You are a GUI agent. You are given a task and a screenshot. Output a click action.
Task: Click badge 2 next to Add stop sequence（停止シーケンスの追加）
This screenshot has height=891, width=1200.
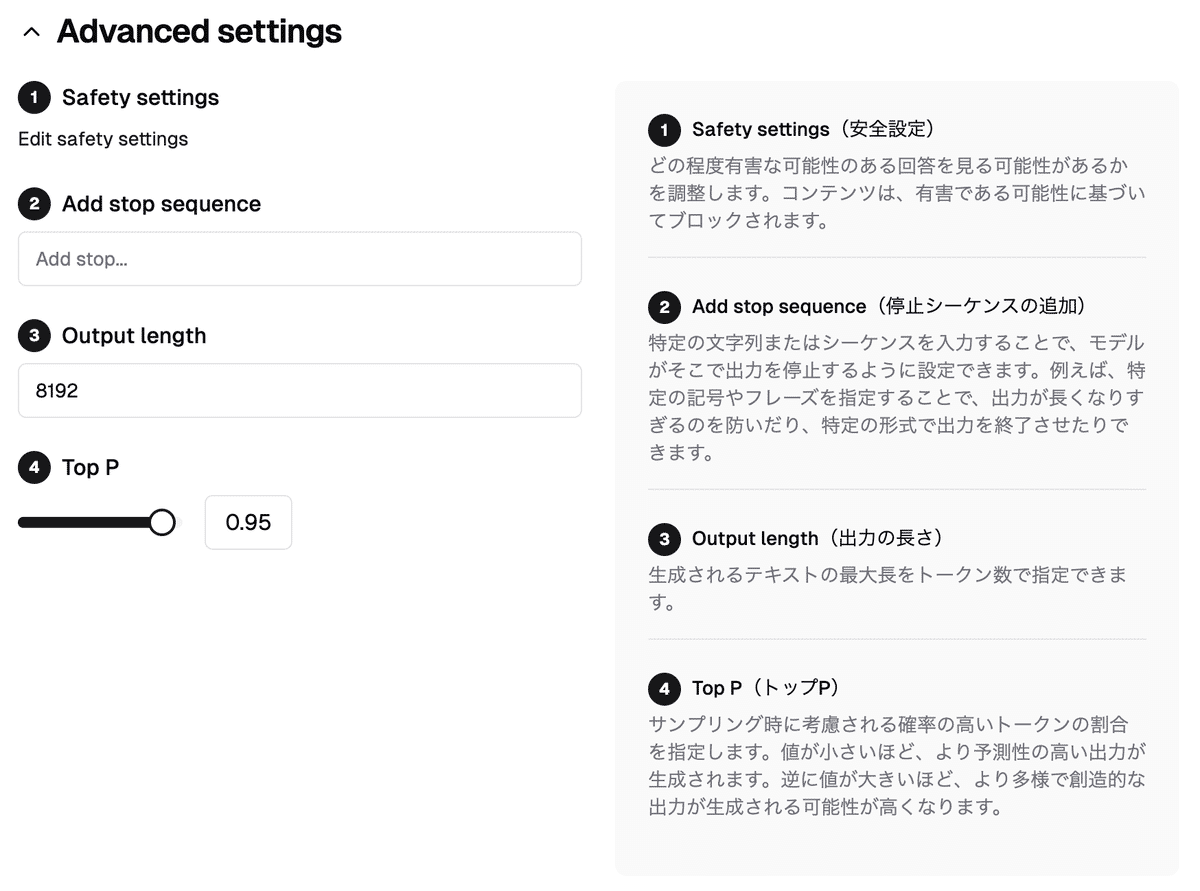click(x=664, y=307)
